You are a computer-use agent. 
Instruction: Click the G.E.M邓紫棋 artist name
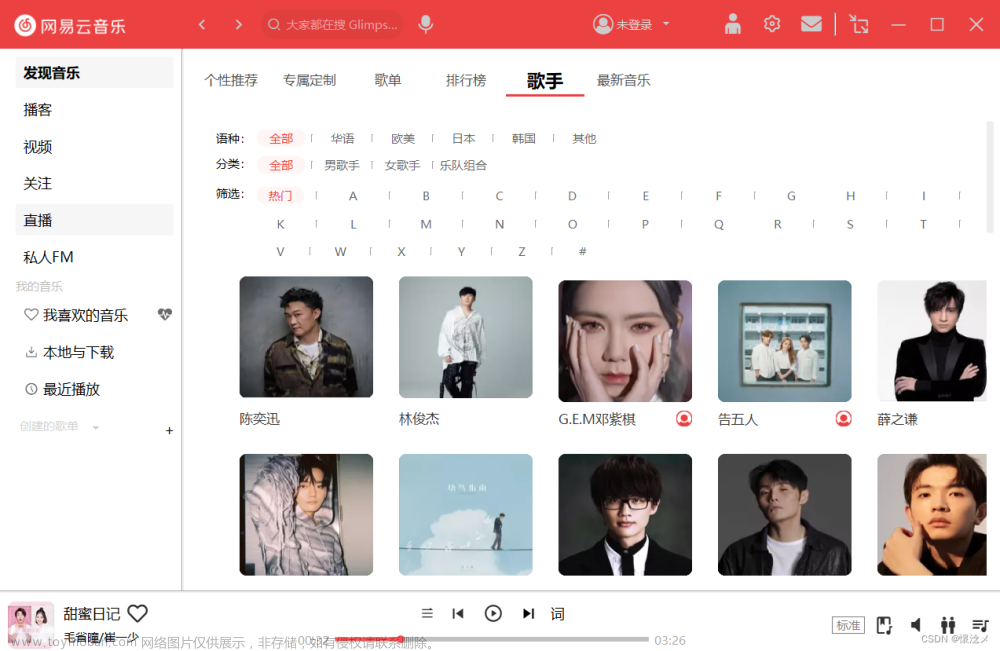coord(597,419)
